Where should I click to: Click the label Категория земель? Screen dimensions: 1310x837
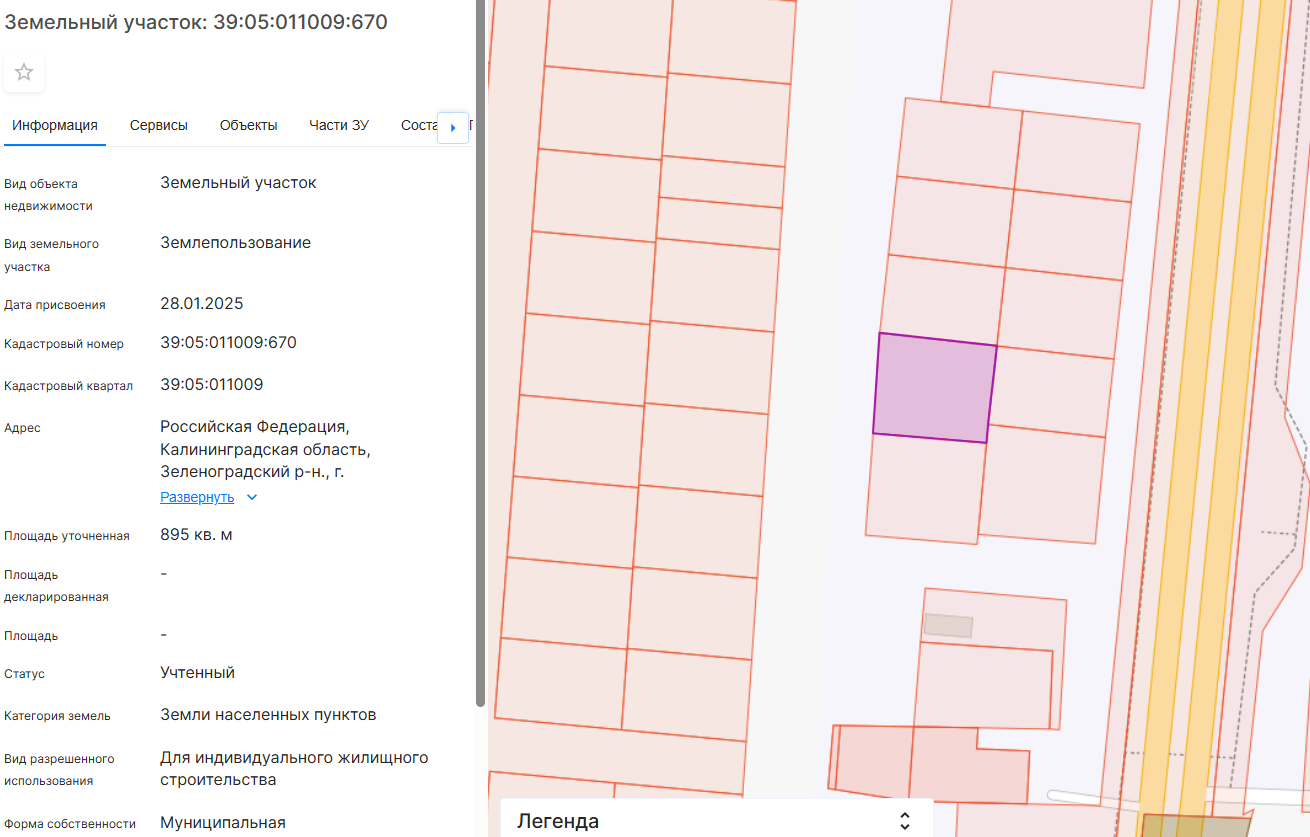pos(57,716)
